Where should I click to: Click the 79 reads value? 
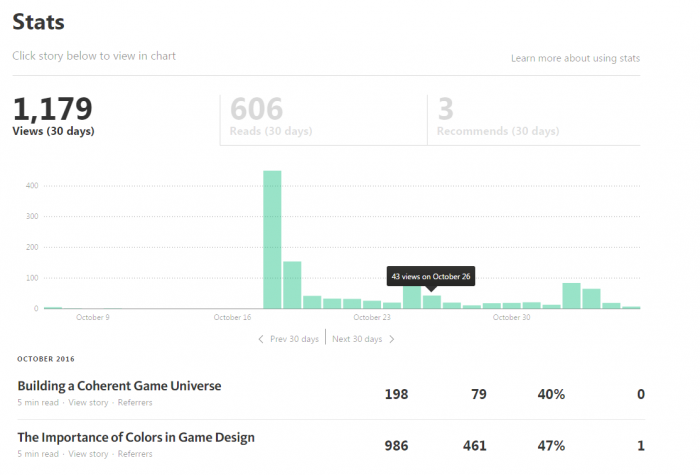pyautogui.click(x=479, y=394)
